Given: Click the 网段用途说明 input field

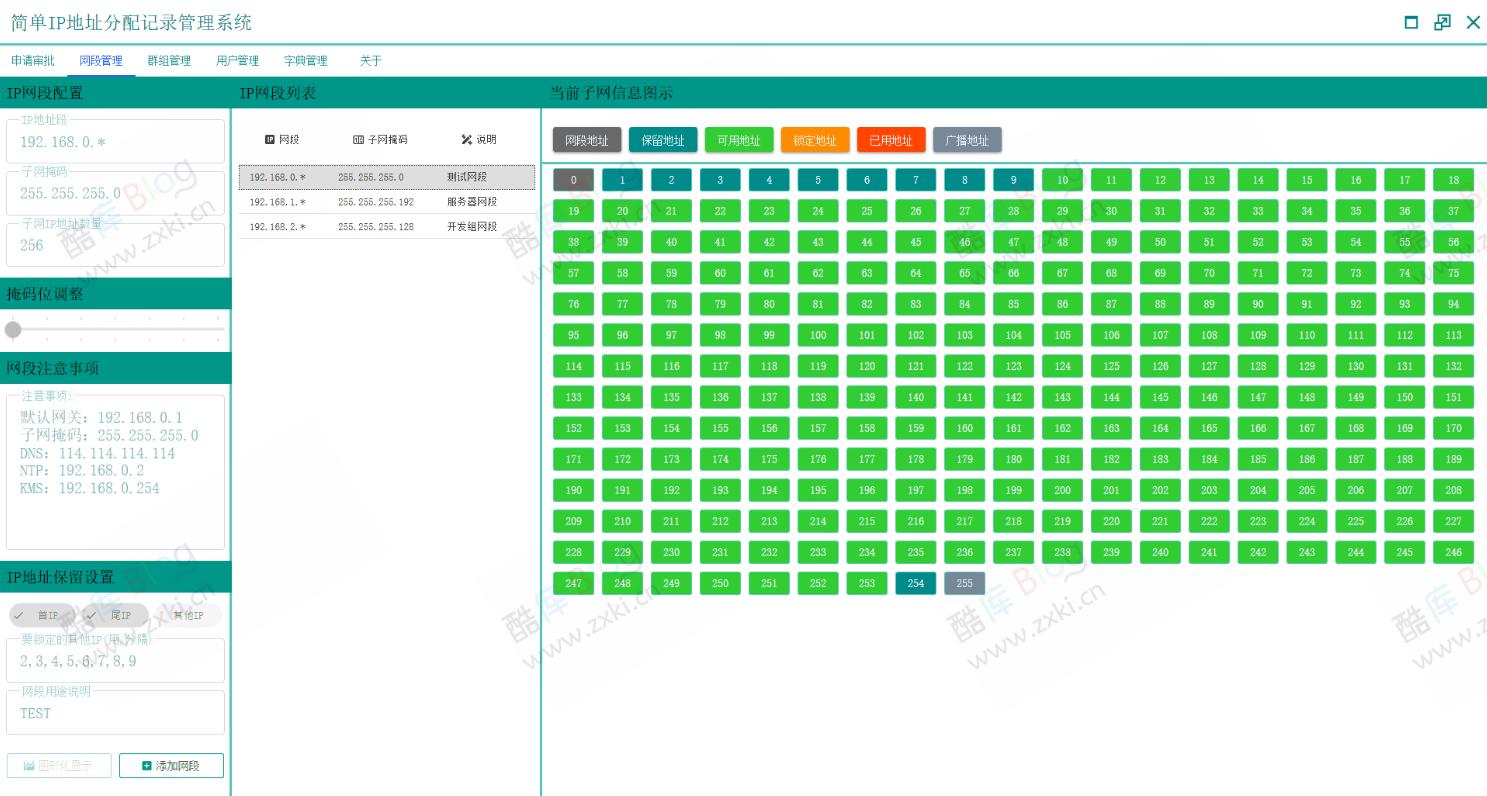Looking at the screenshot, I should 115,714.
